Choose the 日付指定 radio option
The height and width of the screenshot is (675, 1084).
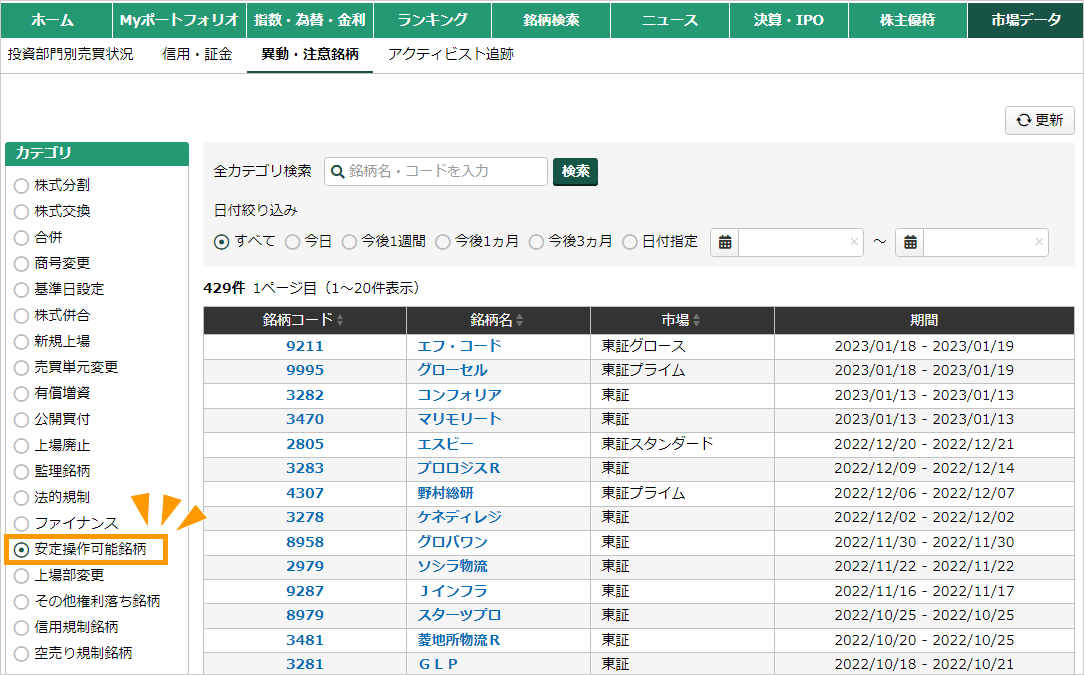click(630, 242)
